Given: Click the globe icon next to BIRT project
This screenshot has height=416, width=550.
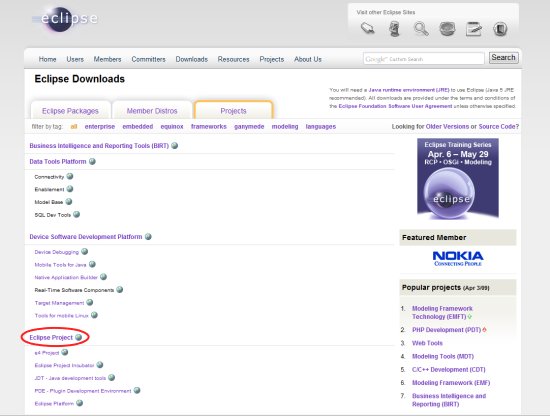Looking at the screenshot, I should (174, 146).
